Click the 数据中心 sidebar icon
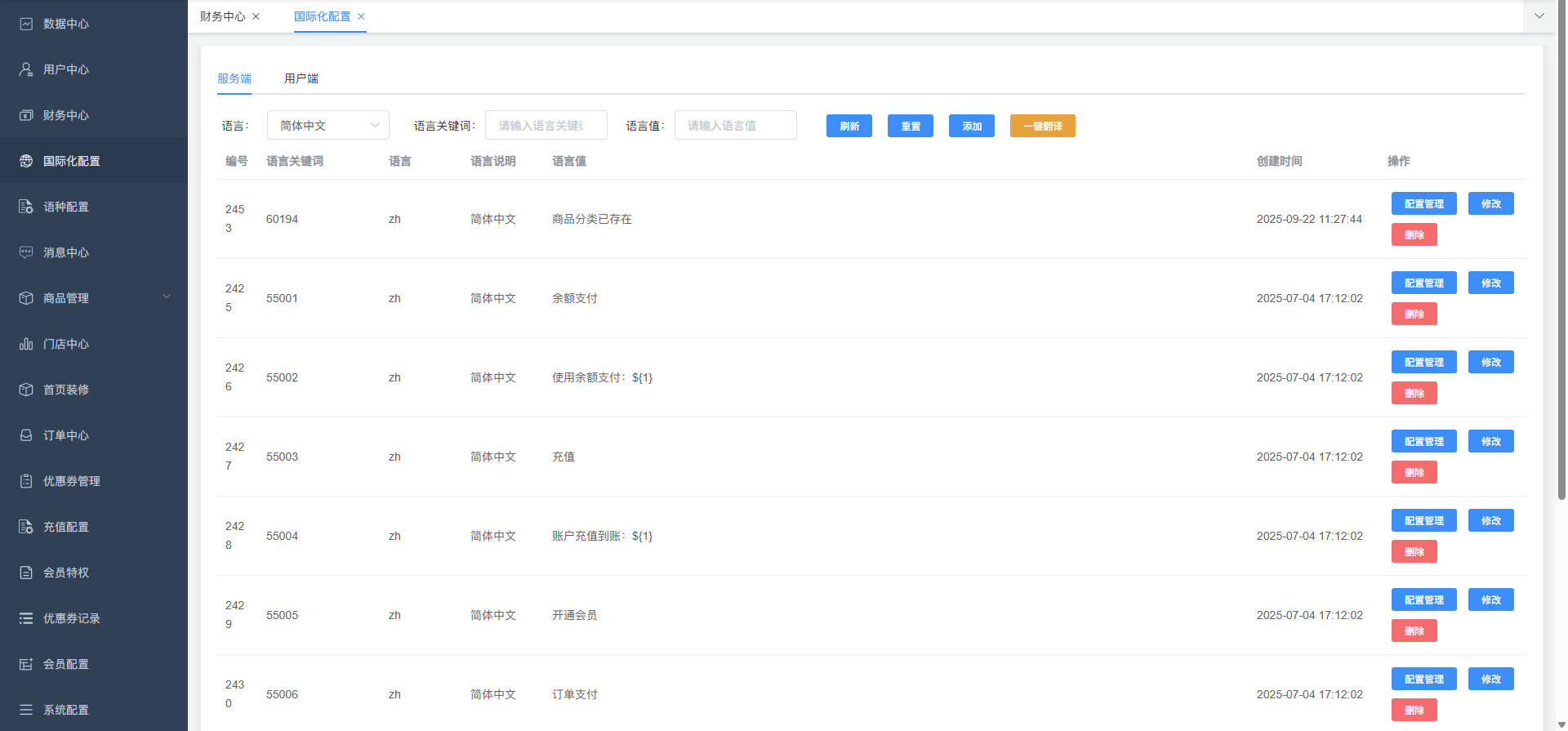This screenshot has width=1568, height=731. coord(26,24)
